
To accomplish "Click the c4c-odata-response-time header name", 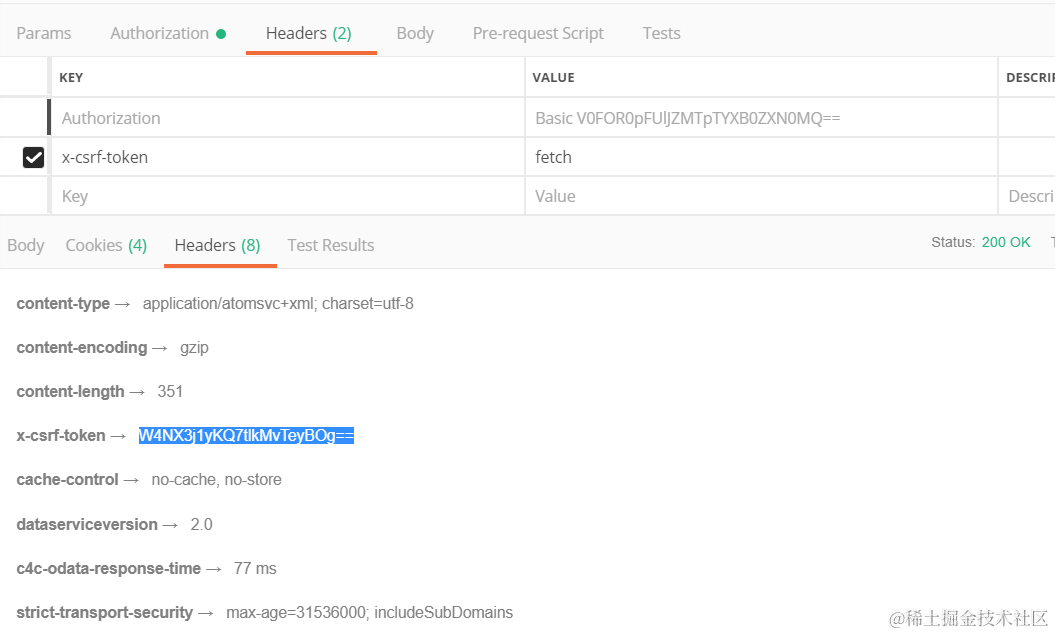I will click(x=108, y=568).
